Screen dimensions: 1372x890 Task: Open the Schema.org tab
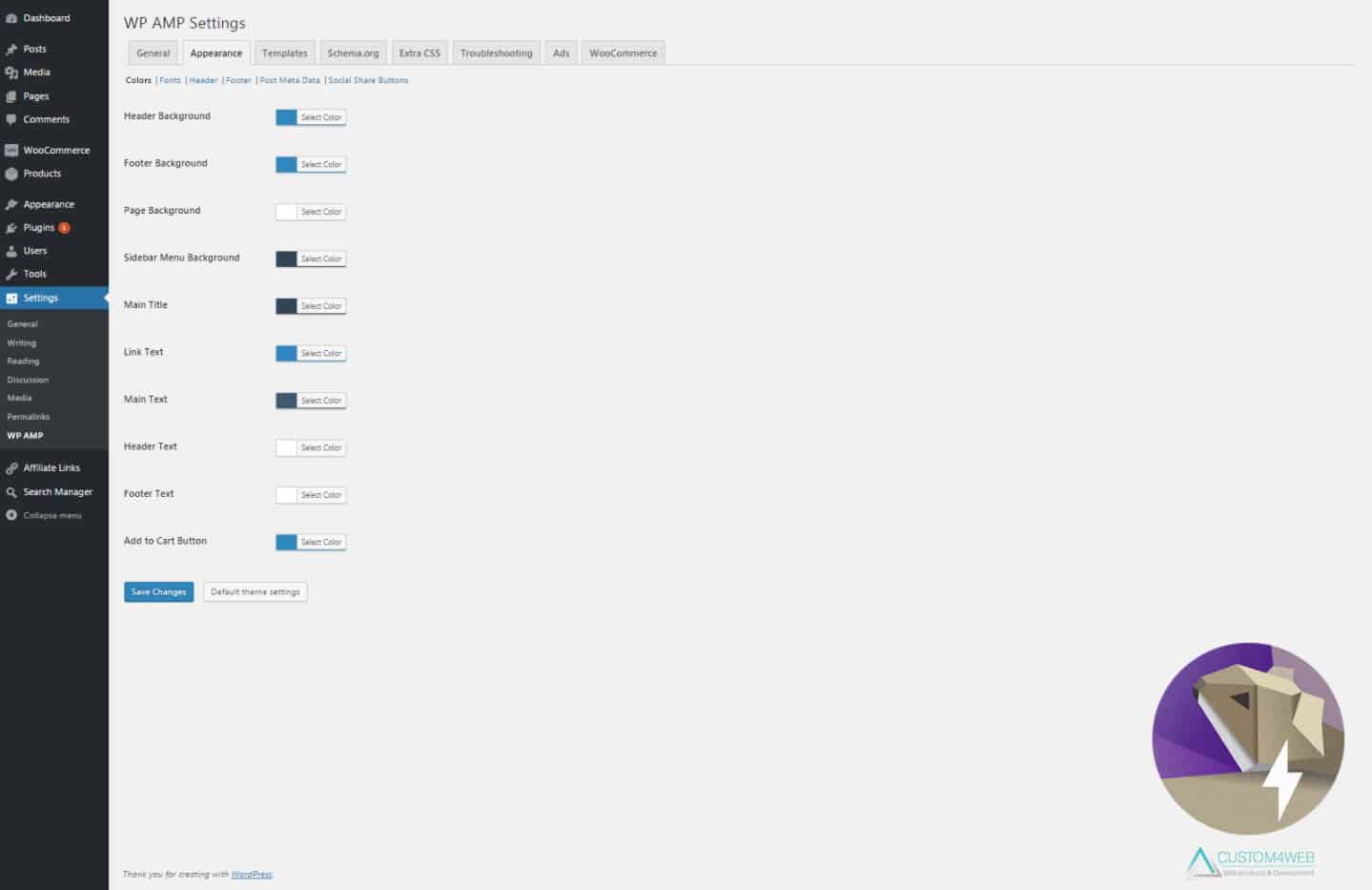coord(353,53)
